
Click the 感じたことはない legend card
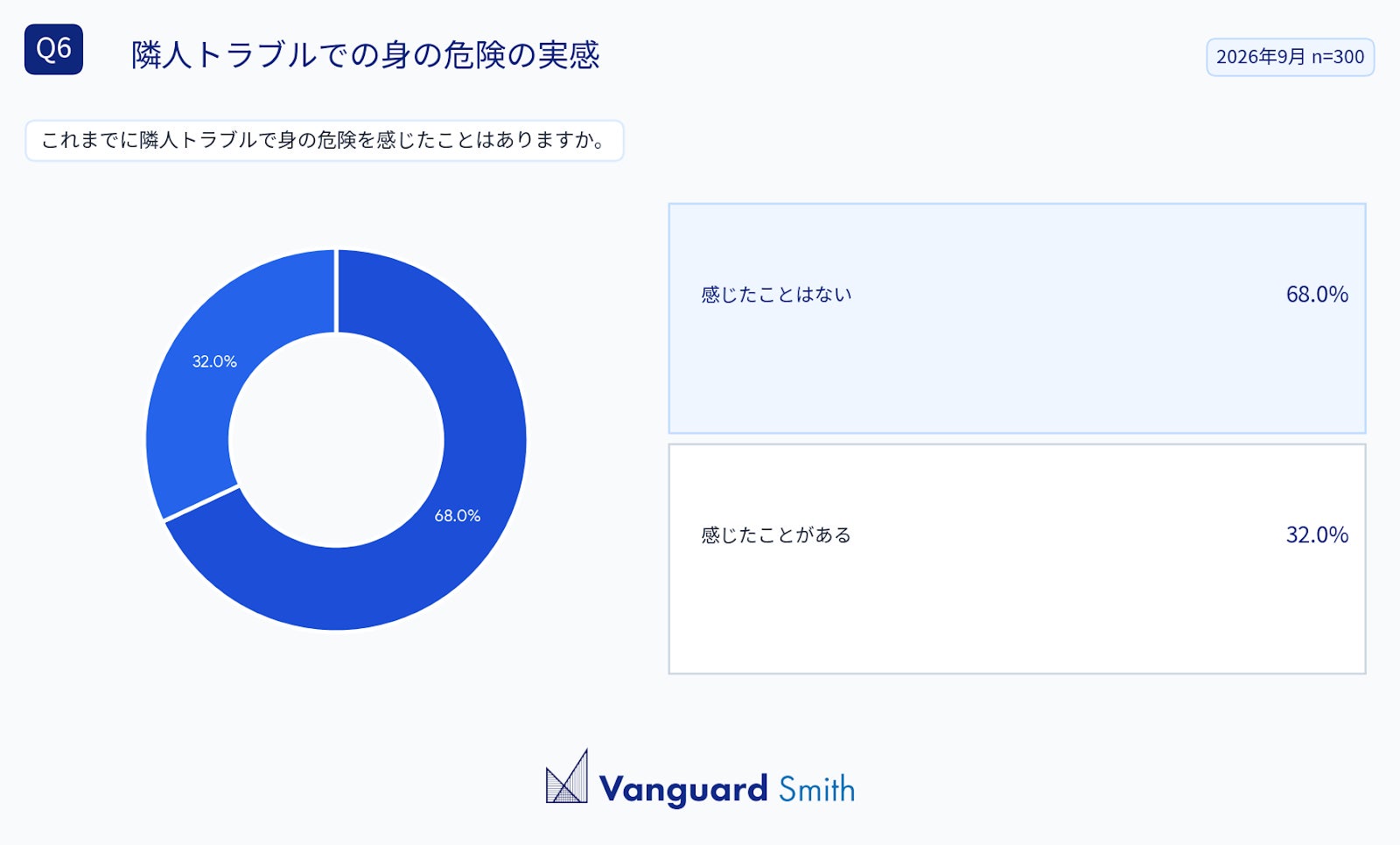pyautogui.click(x=1017, y=318)
